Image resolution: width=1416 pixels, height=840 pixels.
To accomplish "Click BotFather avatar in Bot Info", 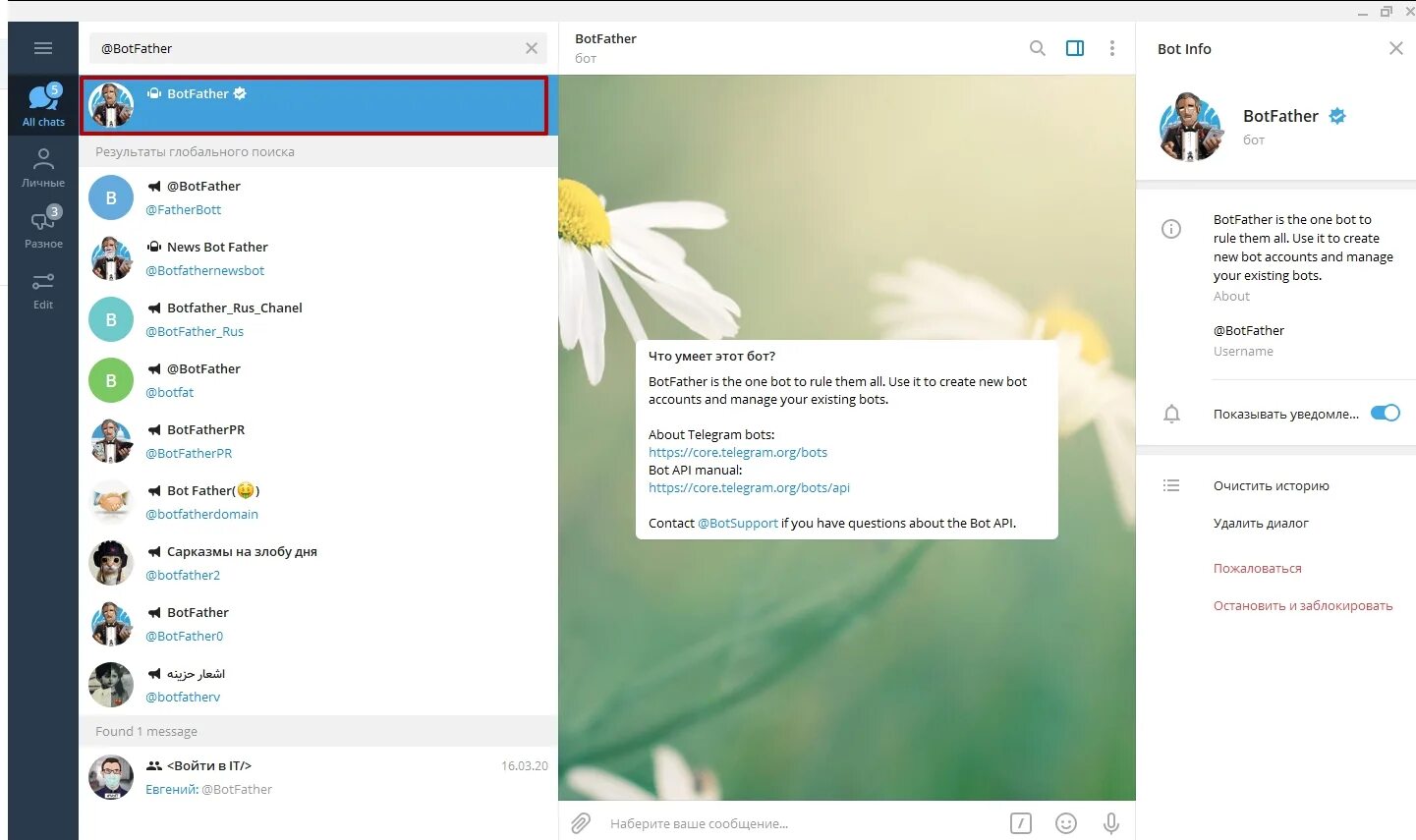I will (x=1191, y=127).
